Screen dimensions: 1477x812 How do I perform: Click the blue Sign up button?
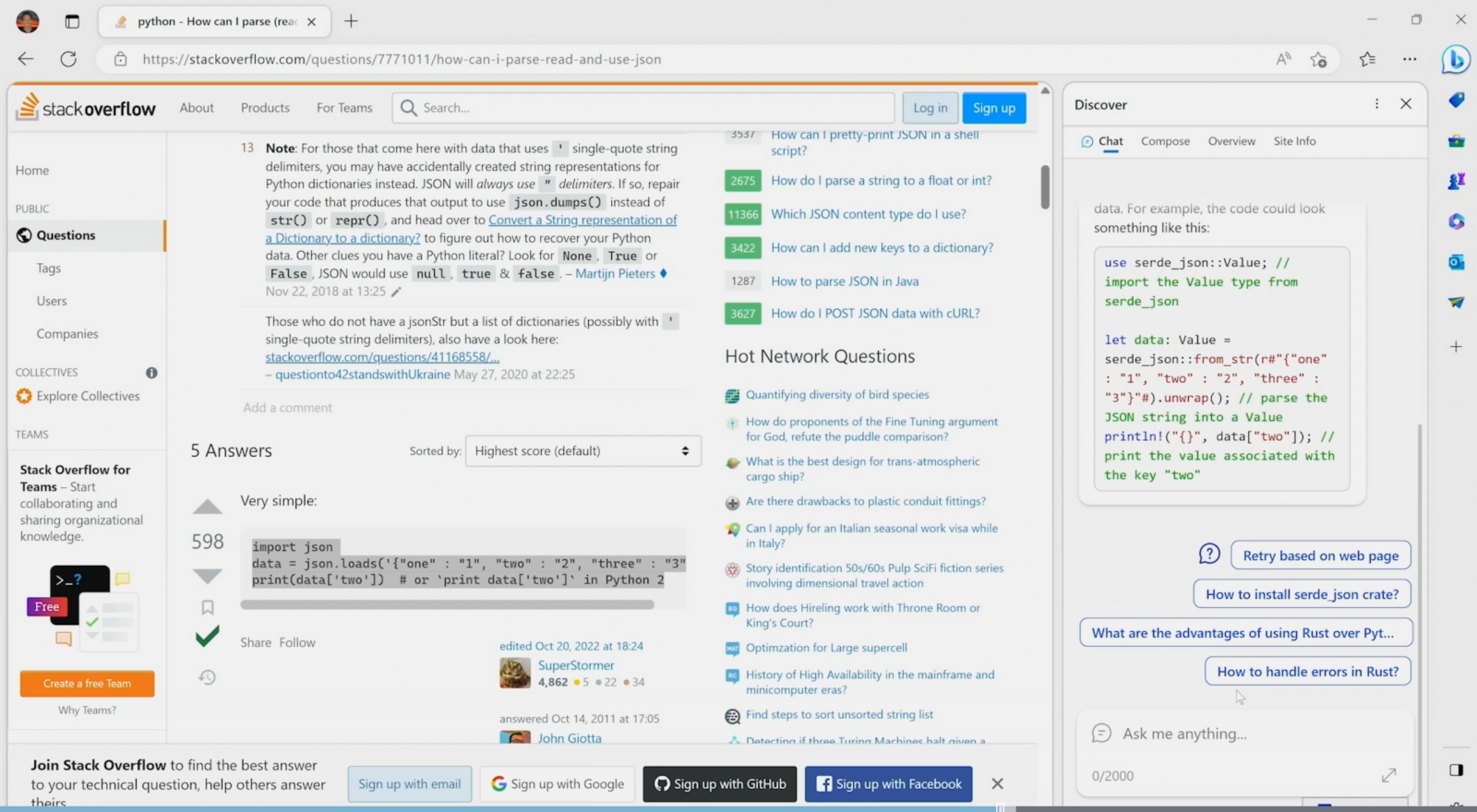pos(994,108)
